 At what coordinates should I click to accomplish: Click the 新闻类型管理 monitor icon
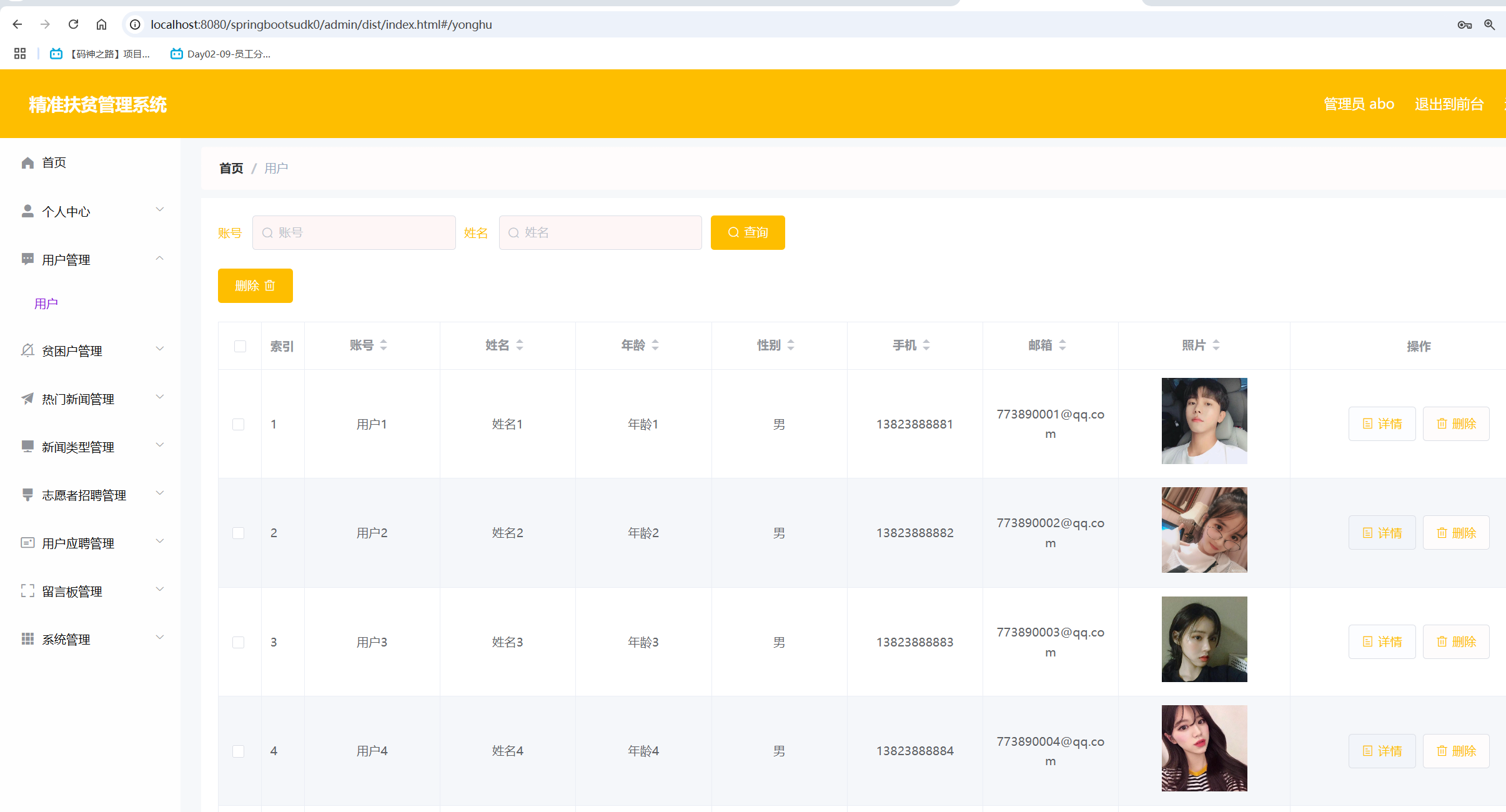tap(27, 447)
